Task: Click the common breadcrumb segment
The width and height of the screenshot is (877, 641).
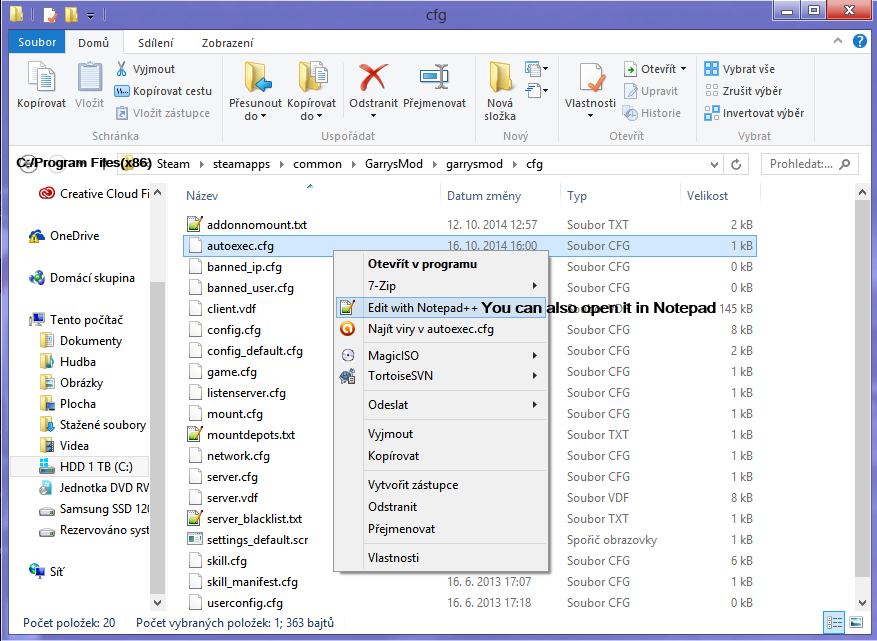Action: point(317,164)
